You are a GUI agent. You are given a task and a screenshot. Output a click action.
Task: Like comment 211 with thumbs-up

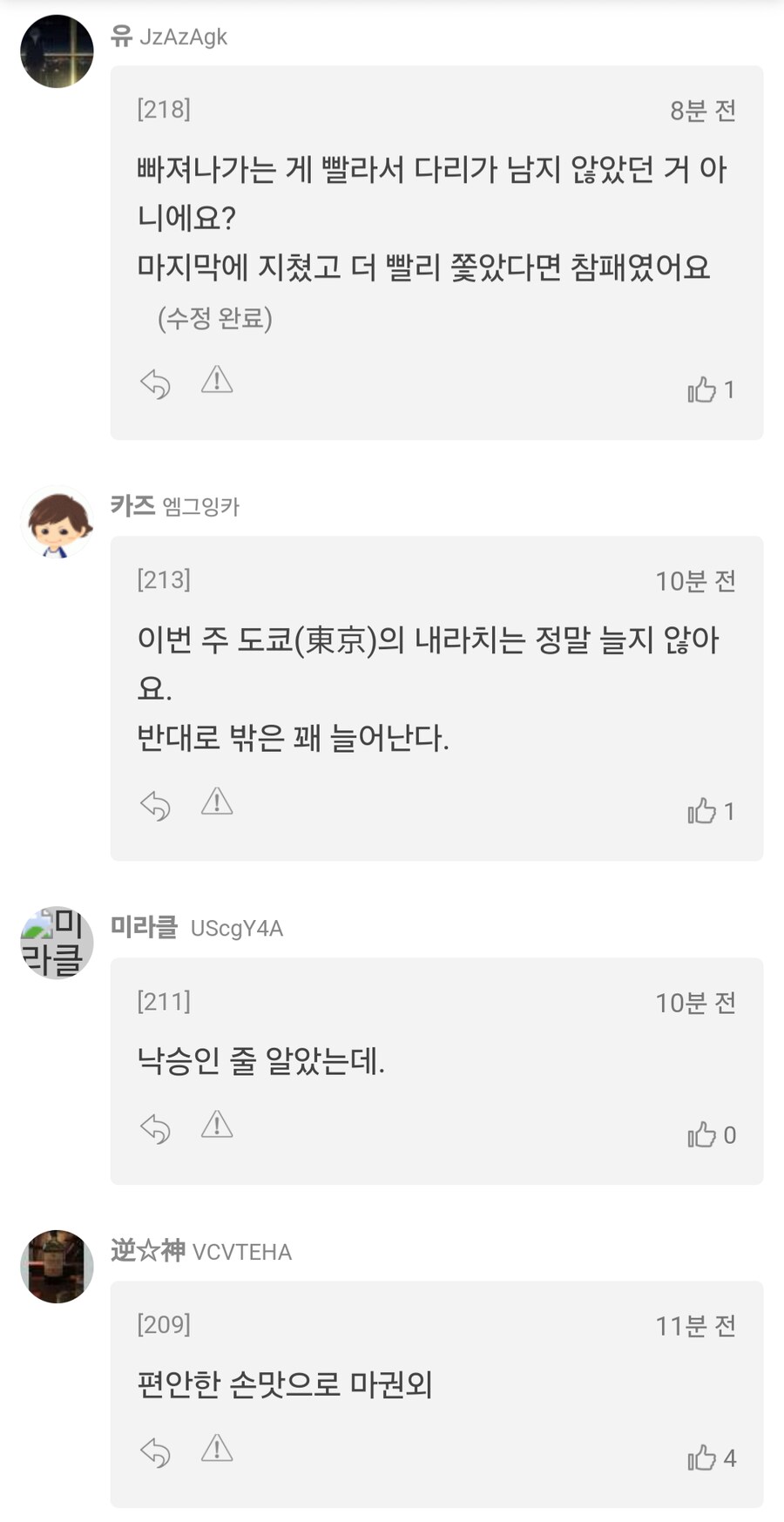[702, 1134]
